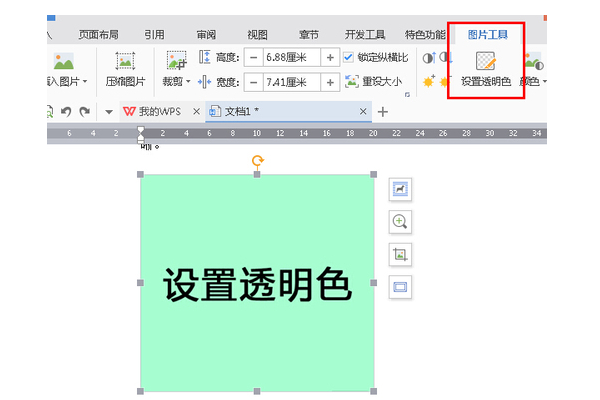Screen dimensions: 600x400
Task: Open the 视图 view tab
Action: pyautogui.click(x=257, y=35)
